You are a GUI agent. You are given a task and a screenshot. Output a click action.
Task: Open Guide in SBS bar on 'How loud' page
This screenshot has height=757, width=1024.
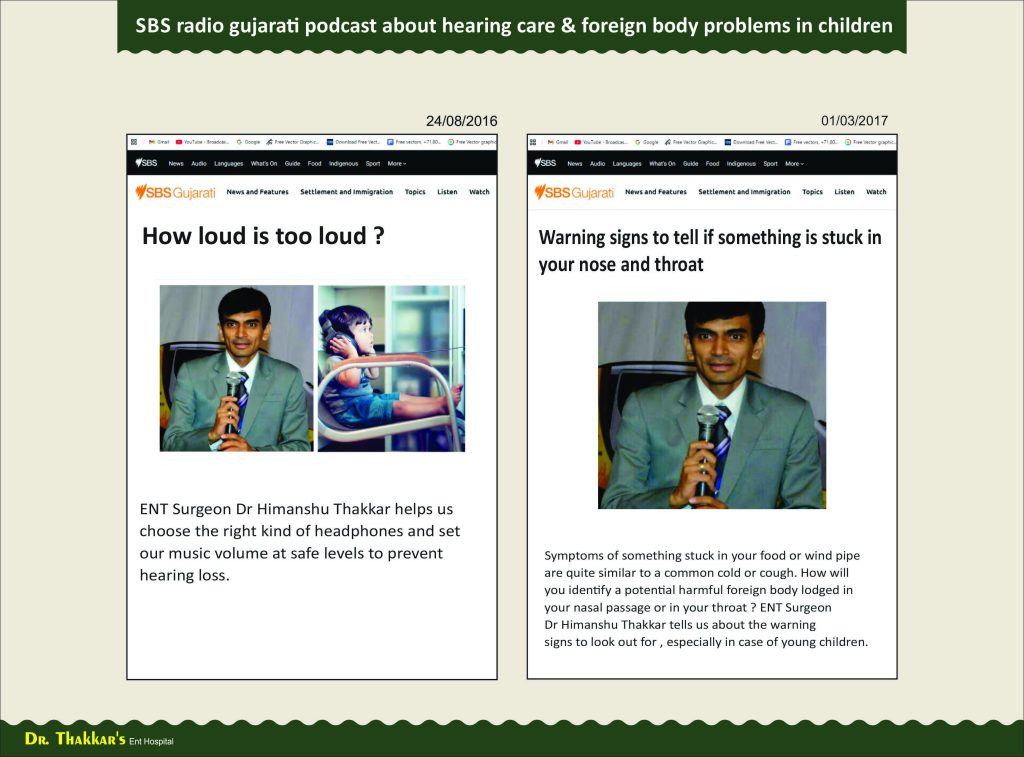pos(293,164)
